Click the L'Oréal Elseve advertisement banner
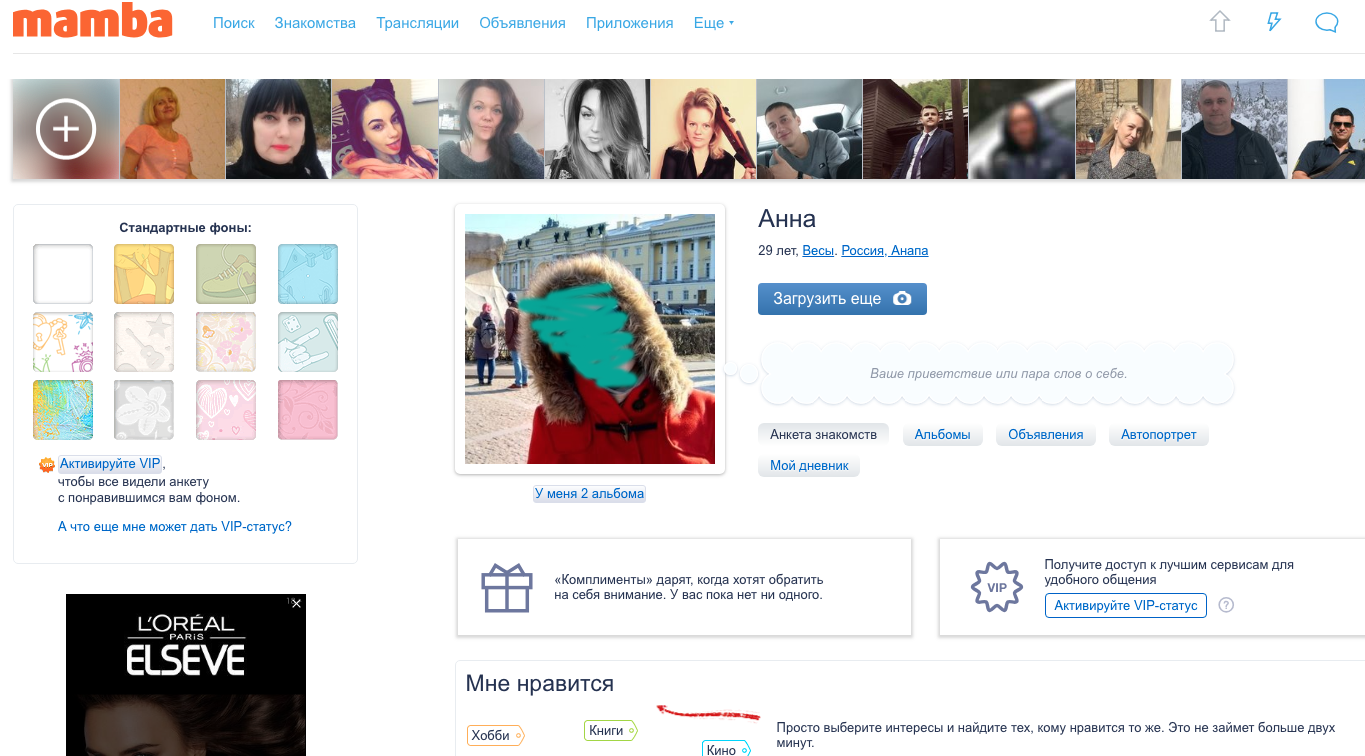This screenshot has width=1365, height=756. tap(186, 675)
